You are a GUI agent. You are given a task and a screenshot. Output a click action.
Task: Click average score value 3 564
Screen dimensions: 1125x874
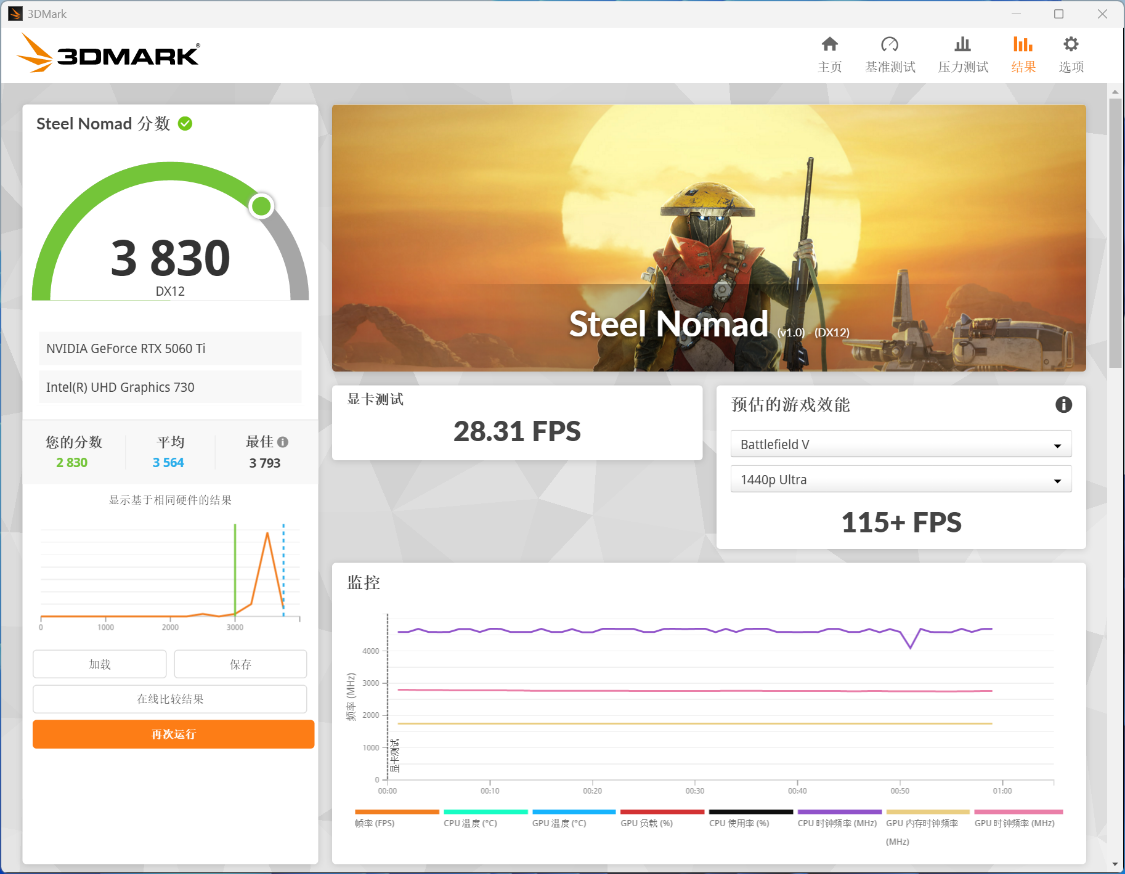coord(168,463)
